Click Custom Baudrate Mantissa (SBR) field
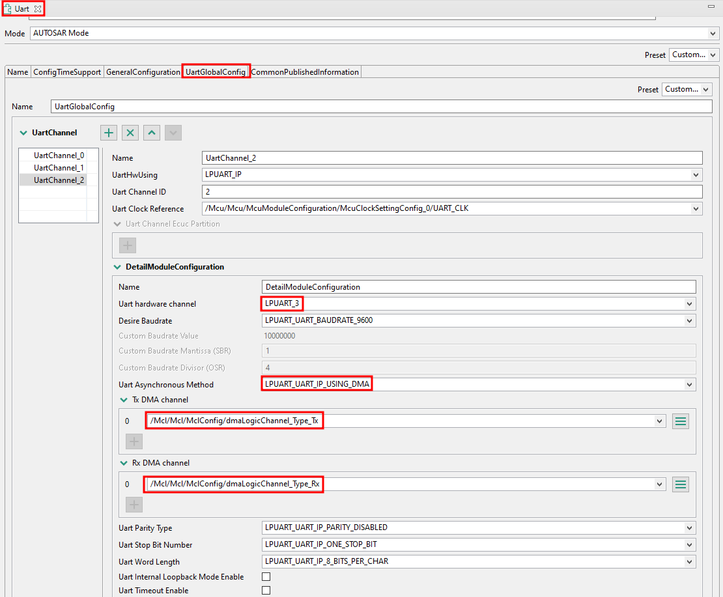The image size is (723, 597). 479,351
